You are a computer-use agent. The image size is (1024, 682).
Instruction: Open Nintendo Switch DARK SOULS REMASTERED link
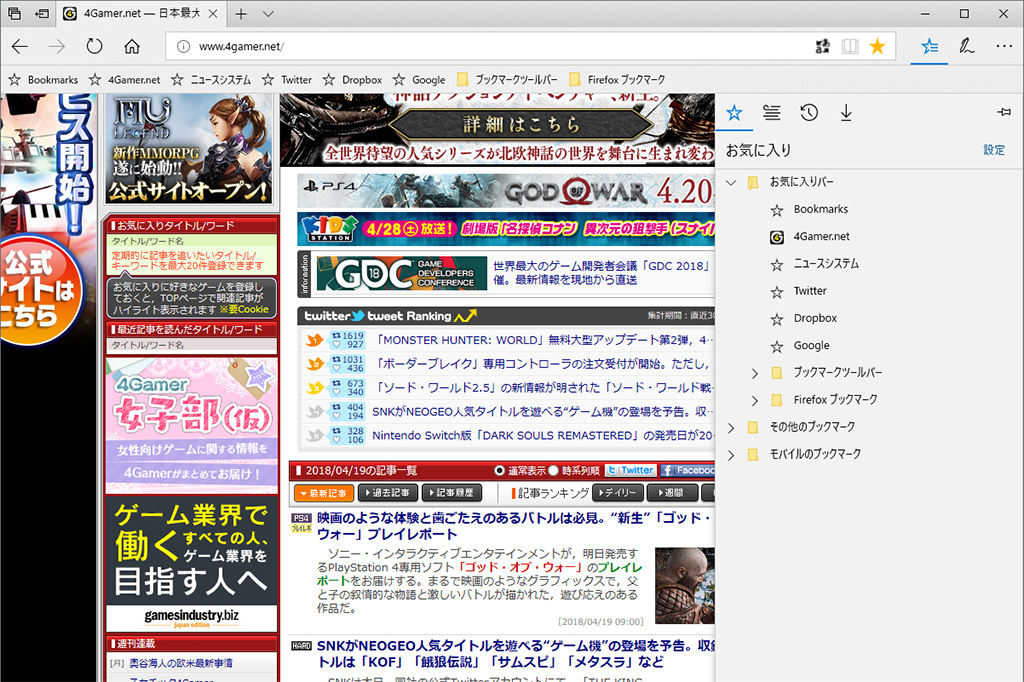(x=543, y=436)
